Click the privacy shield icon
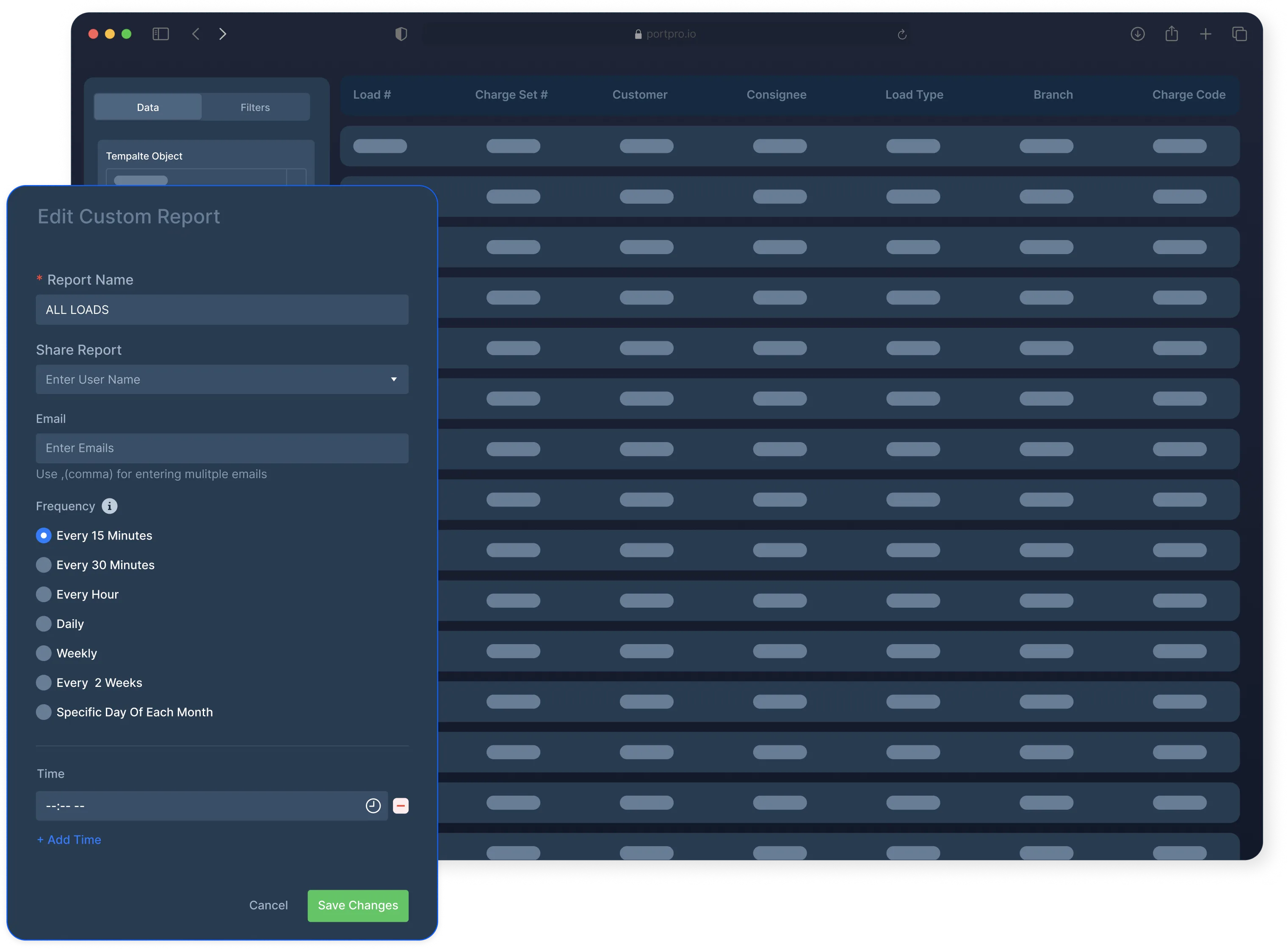 point(401,34)
